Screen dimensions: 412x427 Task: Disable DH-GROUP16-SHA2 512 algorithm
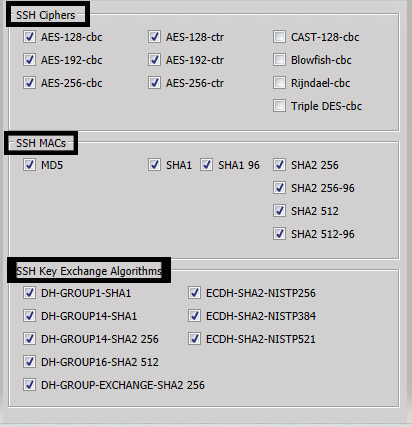(29, 362)
